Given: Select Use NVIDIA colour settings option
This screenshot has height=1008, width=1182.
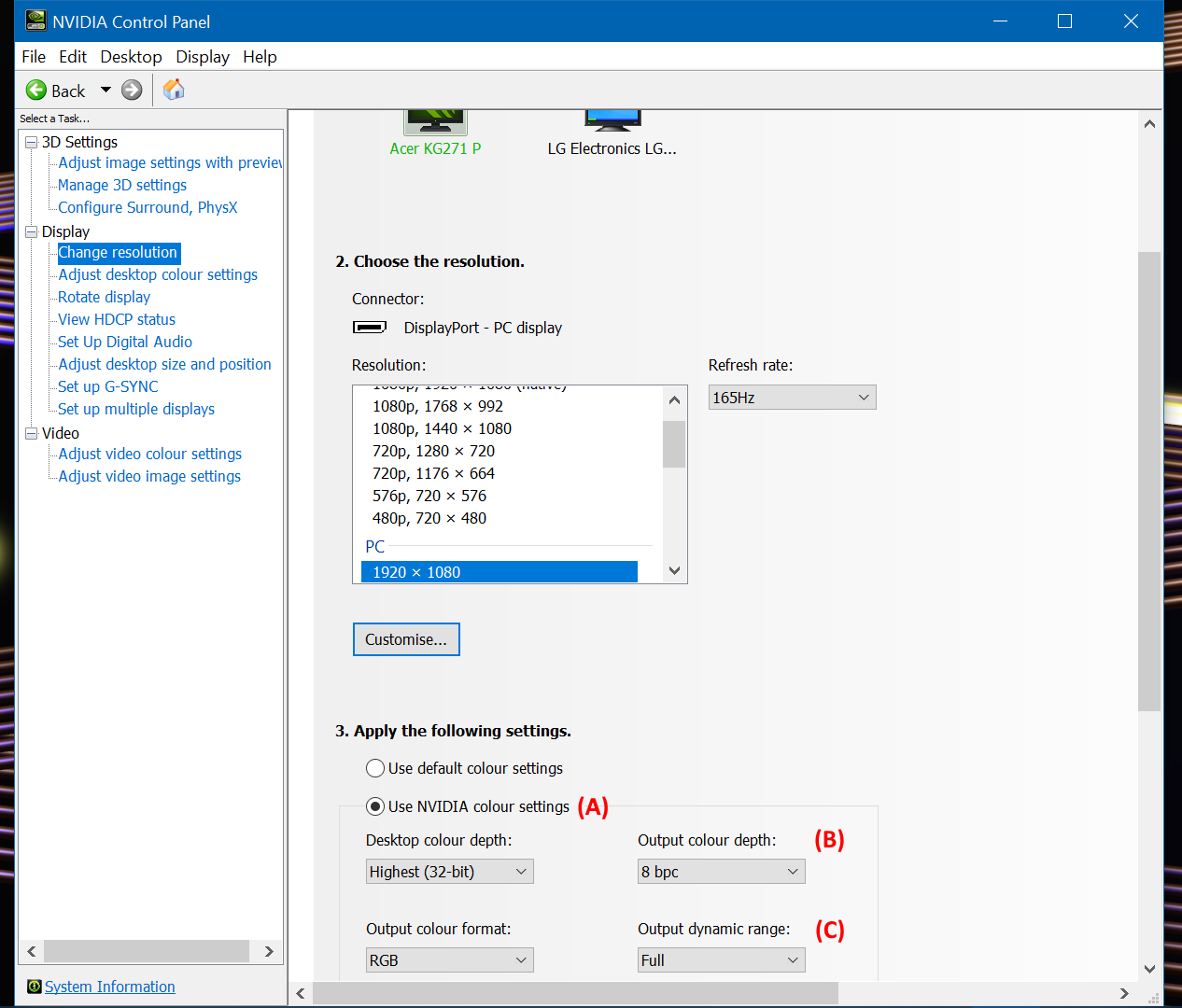Looking at the screenshot, I should tap(375, 806).
